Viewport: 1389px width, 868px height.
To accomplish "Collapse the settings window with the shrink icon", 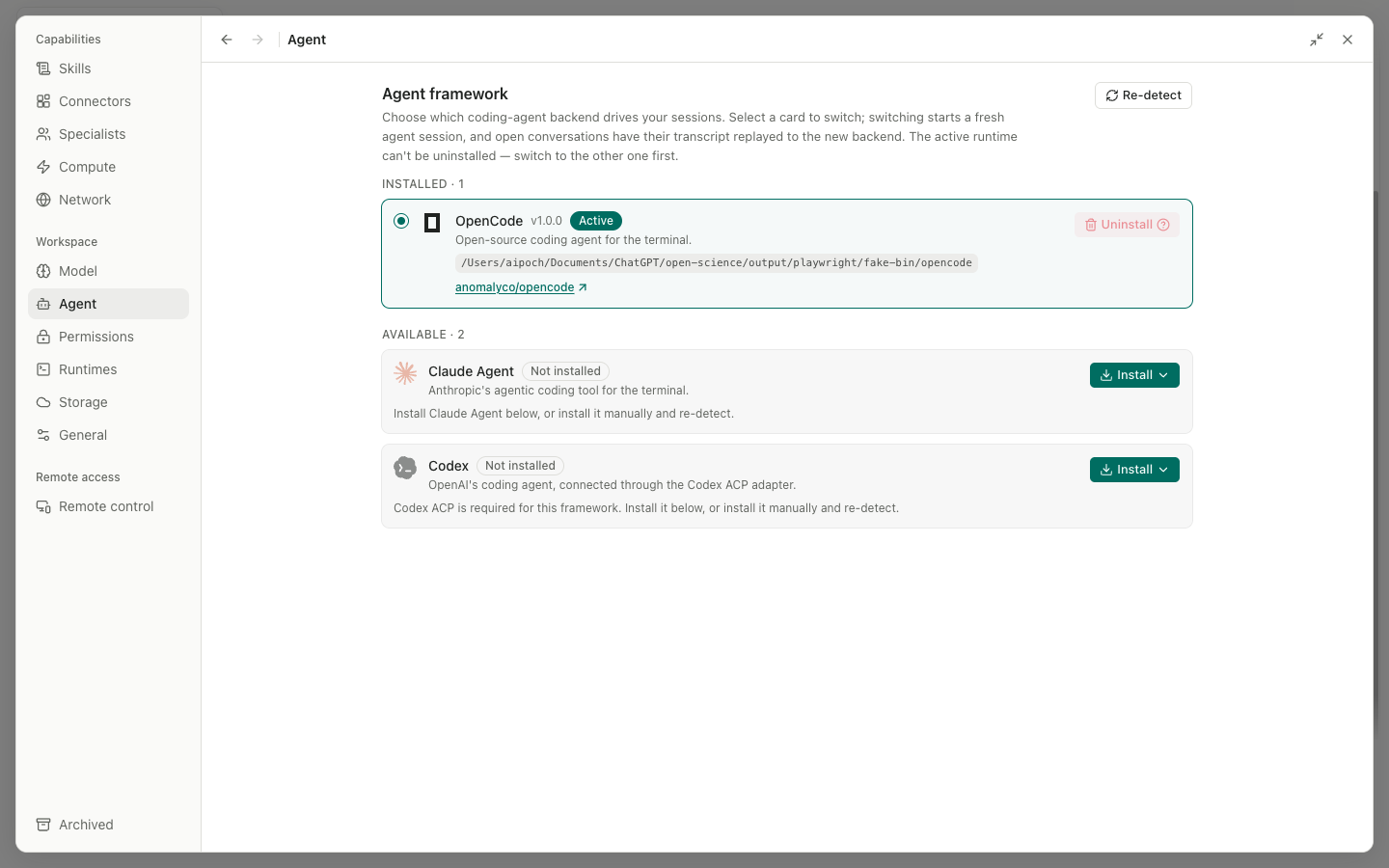I will (1317, 40).
